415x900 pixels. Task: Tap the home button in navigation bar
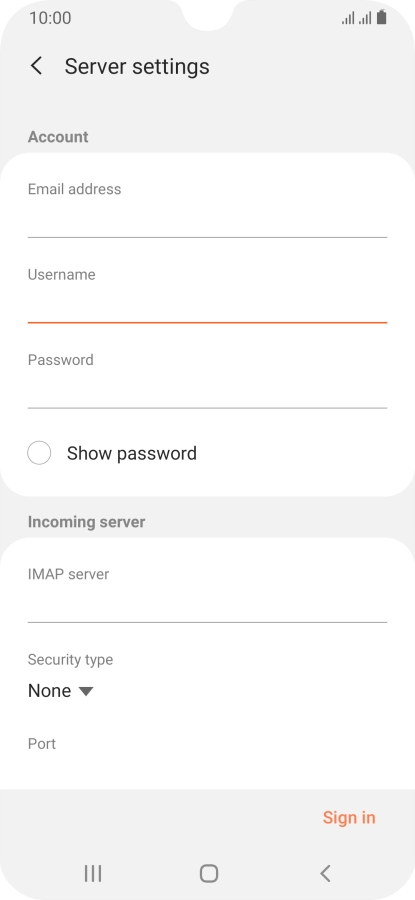[208, 873]
